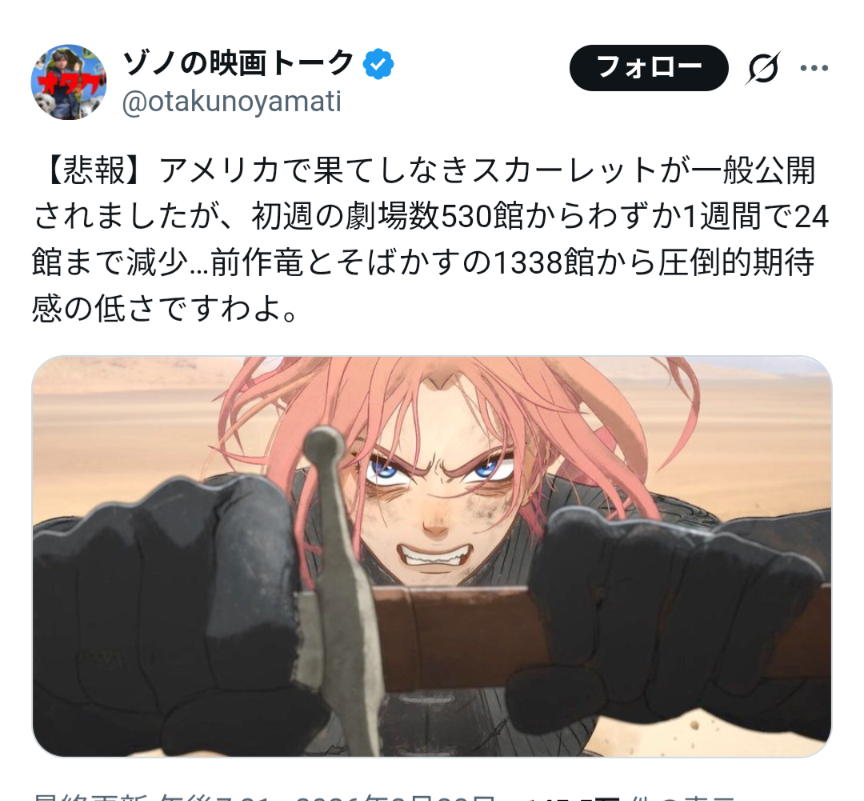Click the 1338館 figure in tweet text
Image resolution: width=864 pixels, height=801 pixels.
(543, 263)
